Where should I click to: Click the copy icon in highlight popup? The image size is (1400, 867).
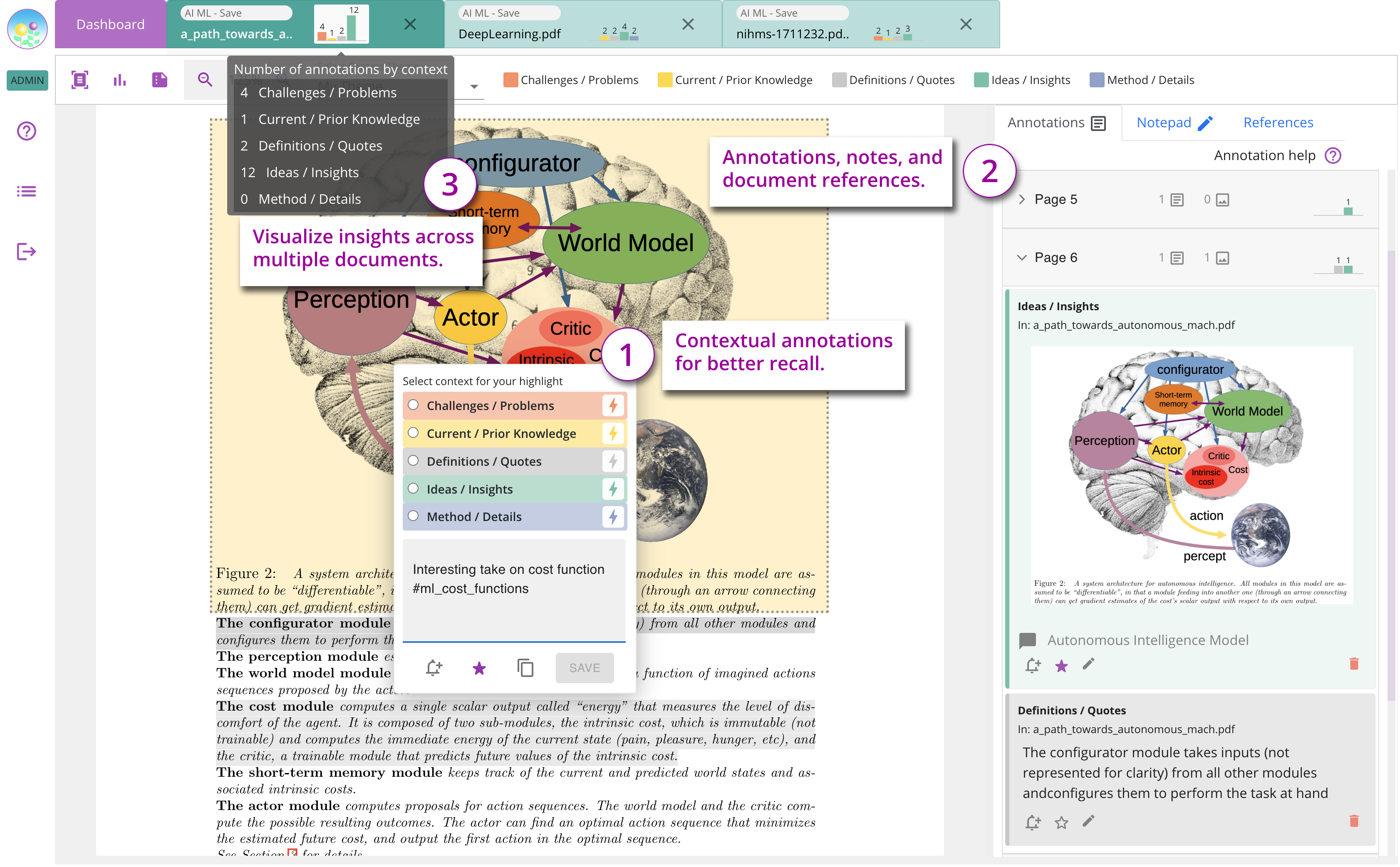[x=525, y=668]
